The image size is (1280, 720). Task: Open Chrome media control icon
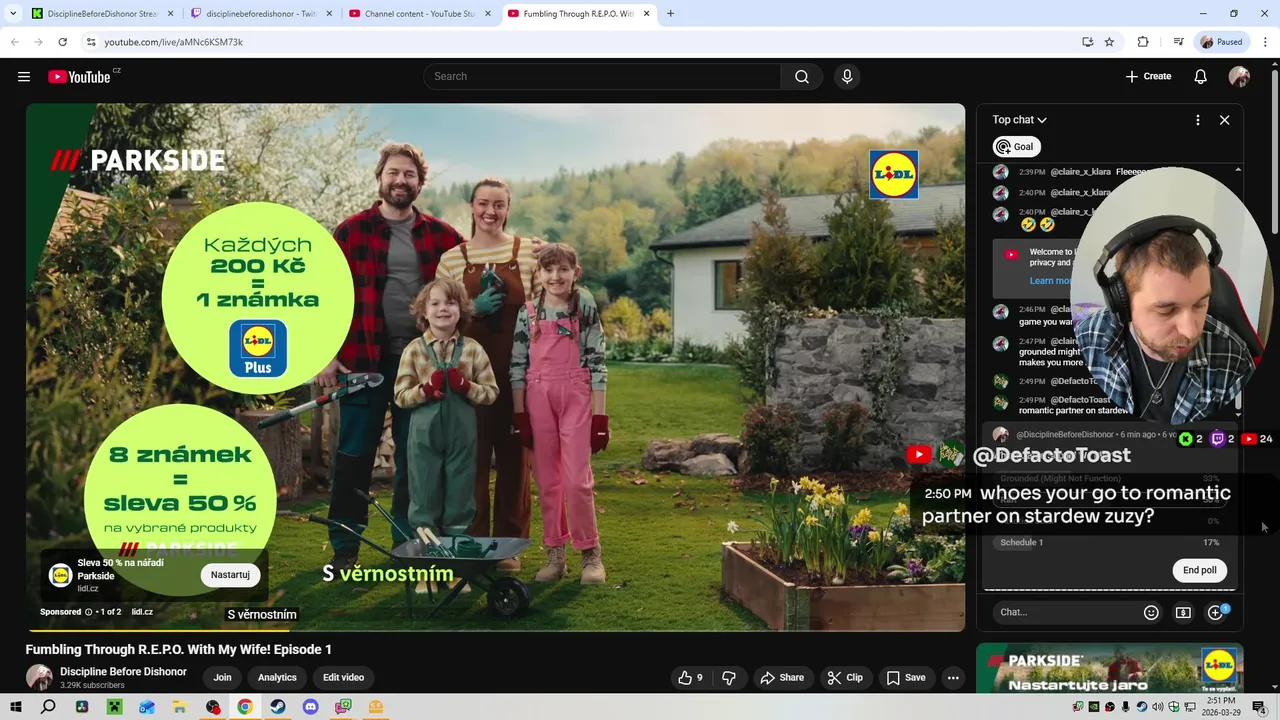tap(1178, 42)
